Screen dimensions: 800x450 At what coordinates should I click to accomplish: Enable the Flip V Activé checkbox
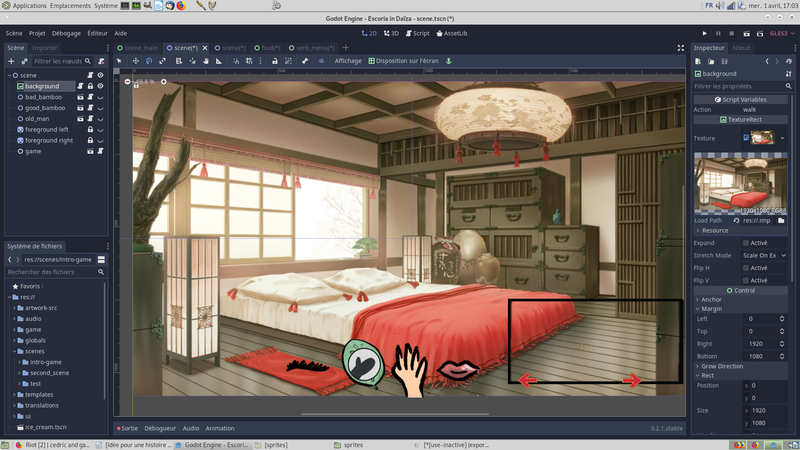pos(746,281)
